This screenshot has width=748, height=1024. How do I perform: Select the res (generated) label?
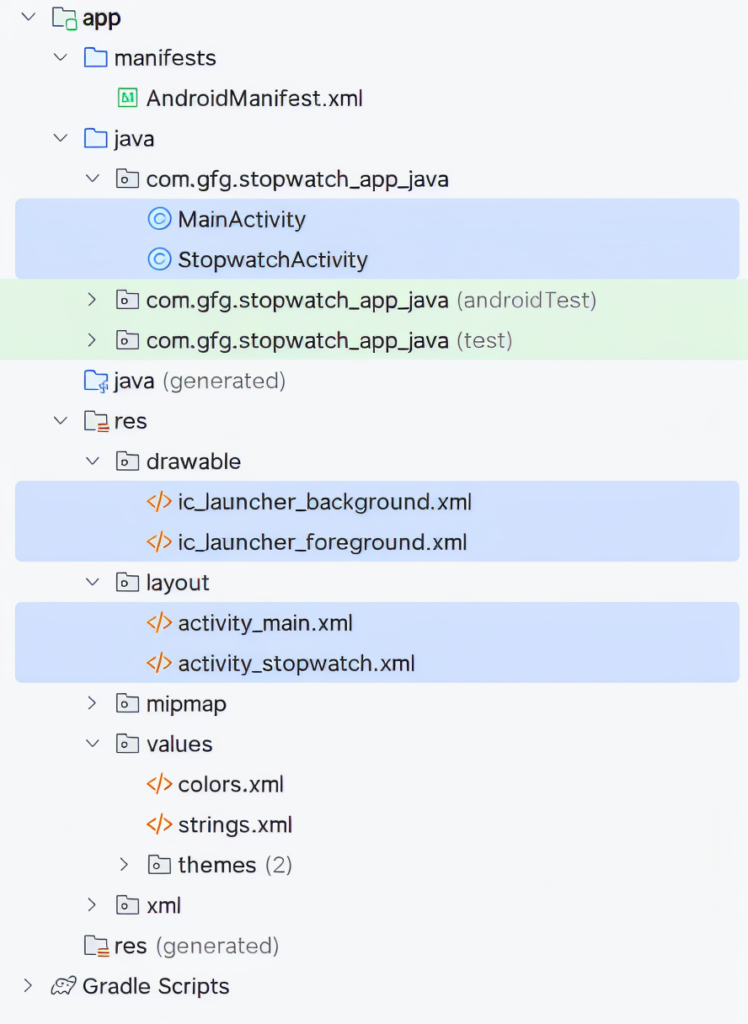click(196, 946)
